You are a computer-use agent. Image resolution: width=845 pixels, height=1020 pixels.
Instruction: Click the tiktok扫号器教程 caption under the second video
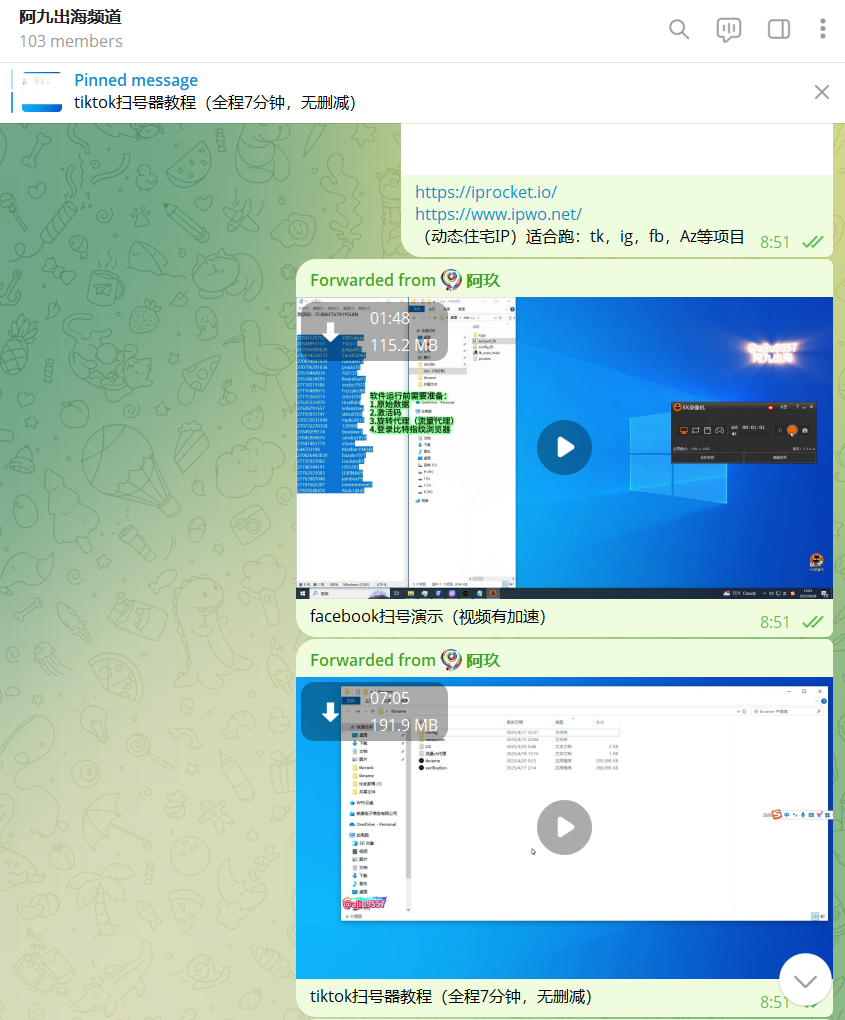point(450,997)
